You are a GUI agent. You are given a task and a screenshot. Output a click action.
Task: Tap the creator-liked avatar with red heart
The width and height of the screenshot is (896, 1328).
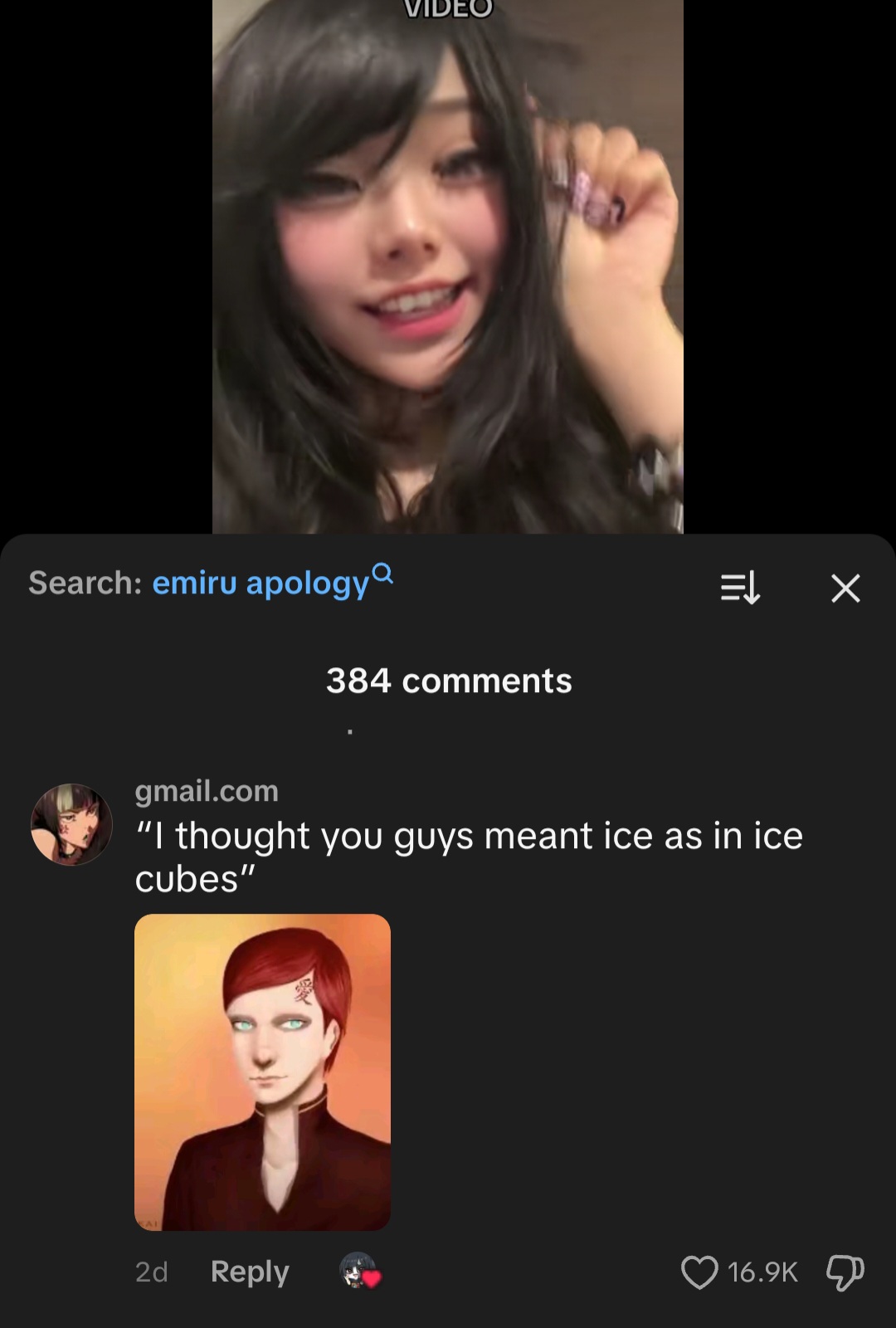(x=360, y=1271)
